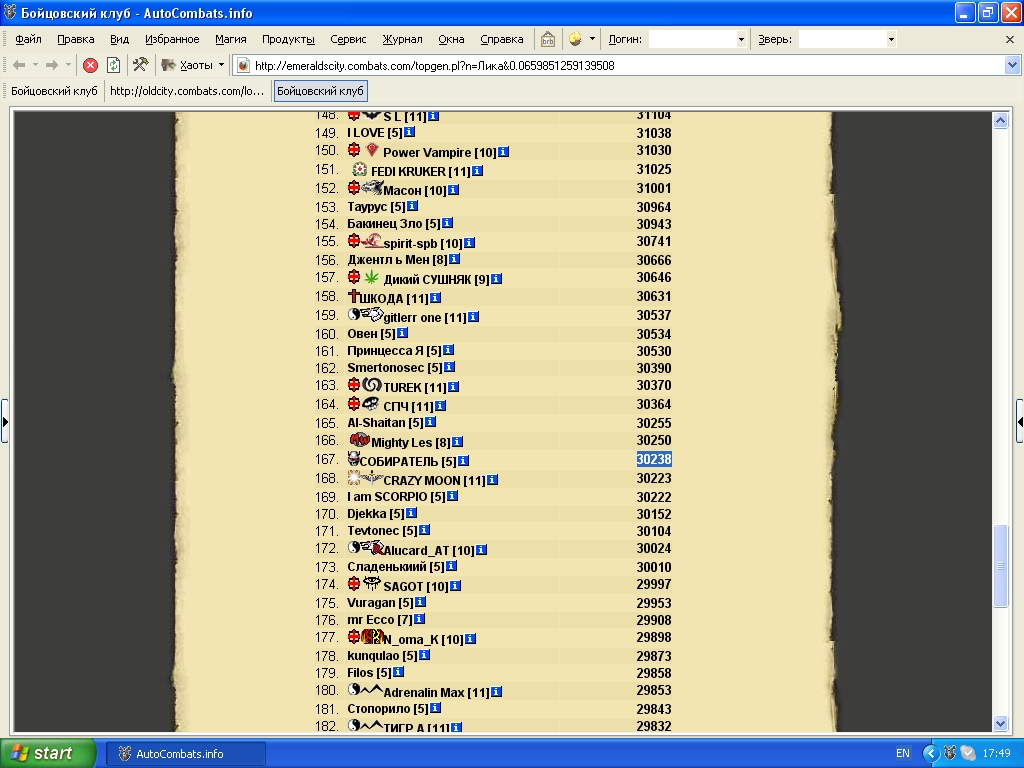Viewport: 1024px width, 768px height.
Task: Open player link Power Vampire [10]
Action: (440, 152)
